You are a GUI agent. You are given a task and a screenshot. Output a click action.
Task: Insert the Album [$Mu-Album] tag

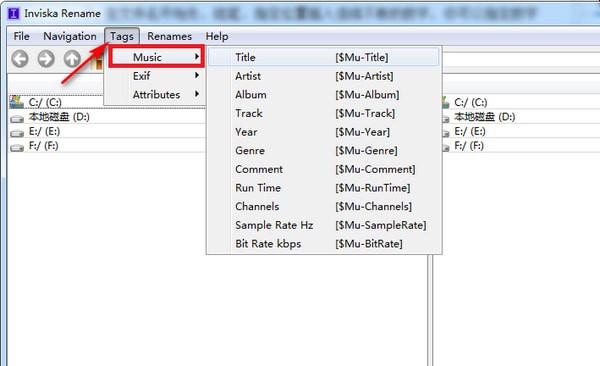pos(324,95)
